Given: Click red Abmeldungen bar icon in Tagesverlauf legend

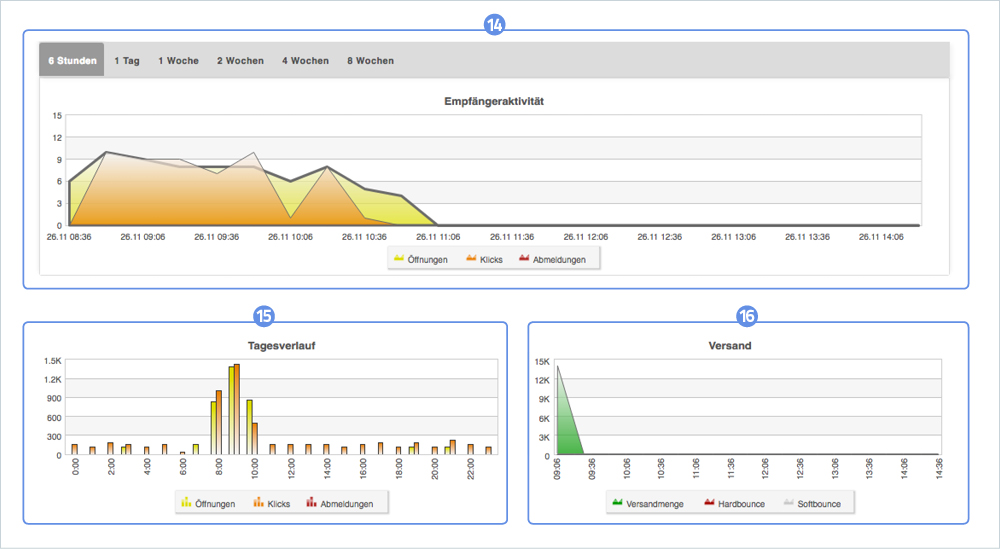Looking at the screenshot, I should (311, 502).
